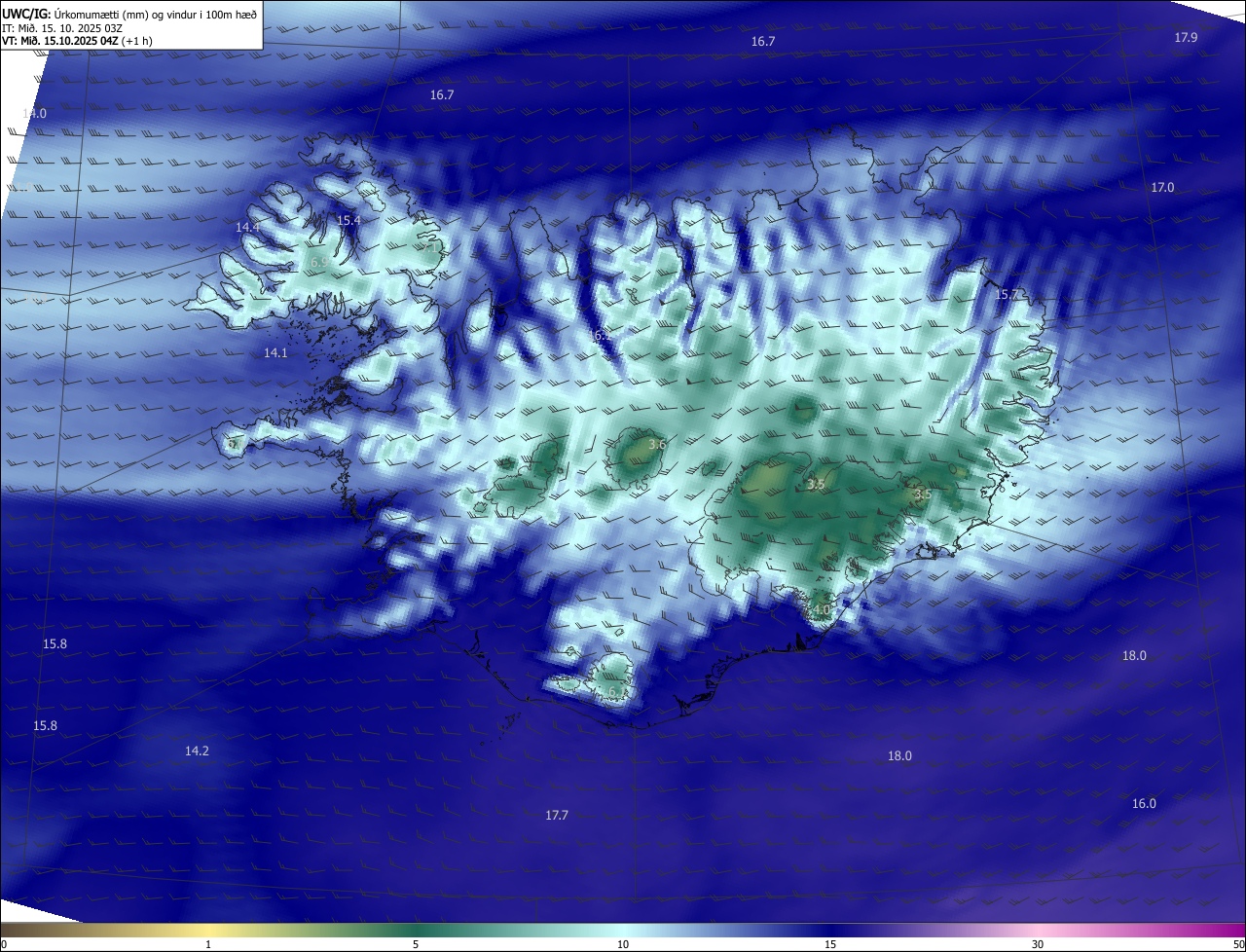
Task: Click the 'VT: Mið. 15.10.2025 04Z (+1 h)' line
Action: (x=77, y=41)
